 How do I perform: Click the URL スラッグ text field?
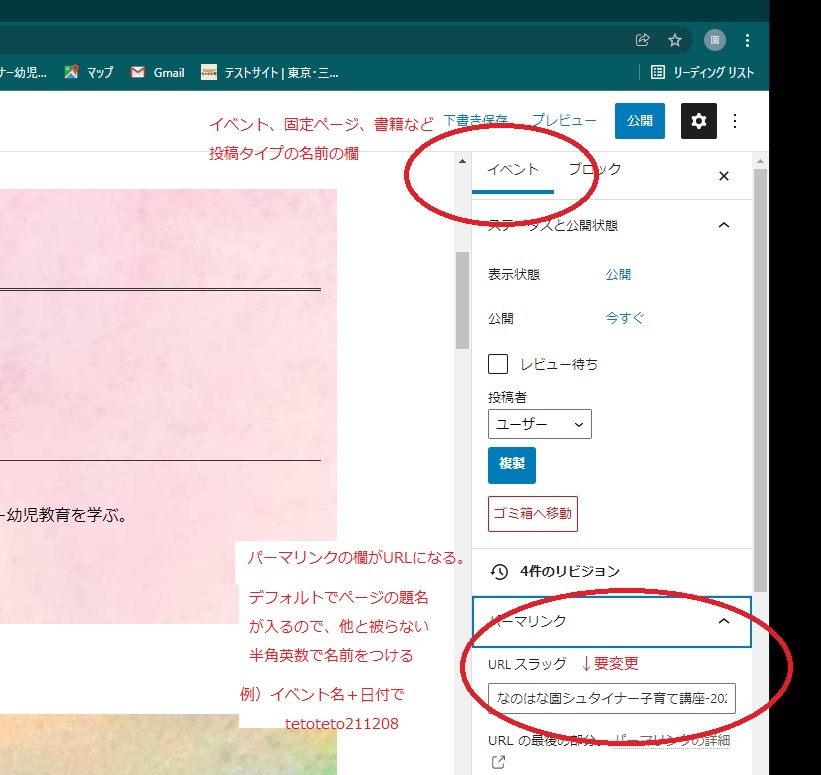[612, 698]
